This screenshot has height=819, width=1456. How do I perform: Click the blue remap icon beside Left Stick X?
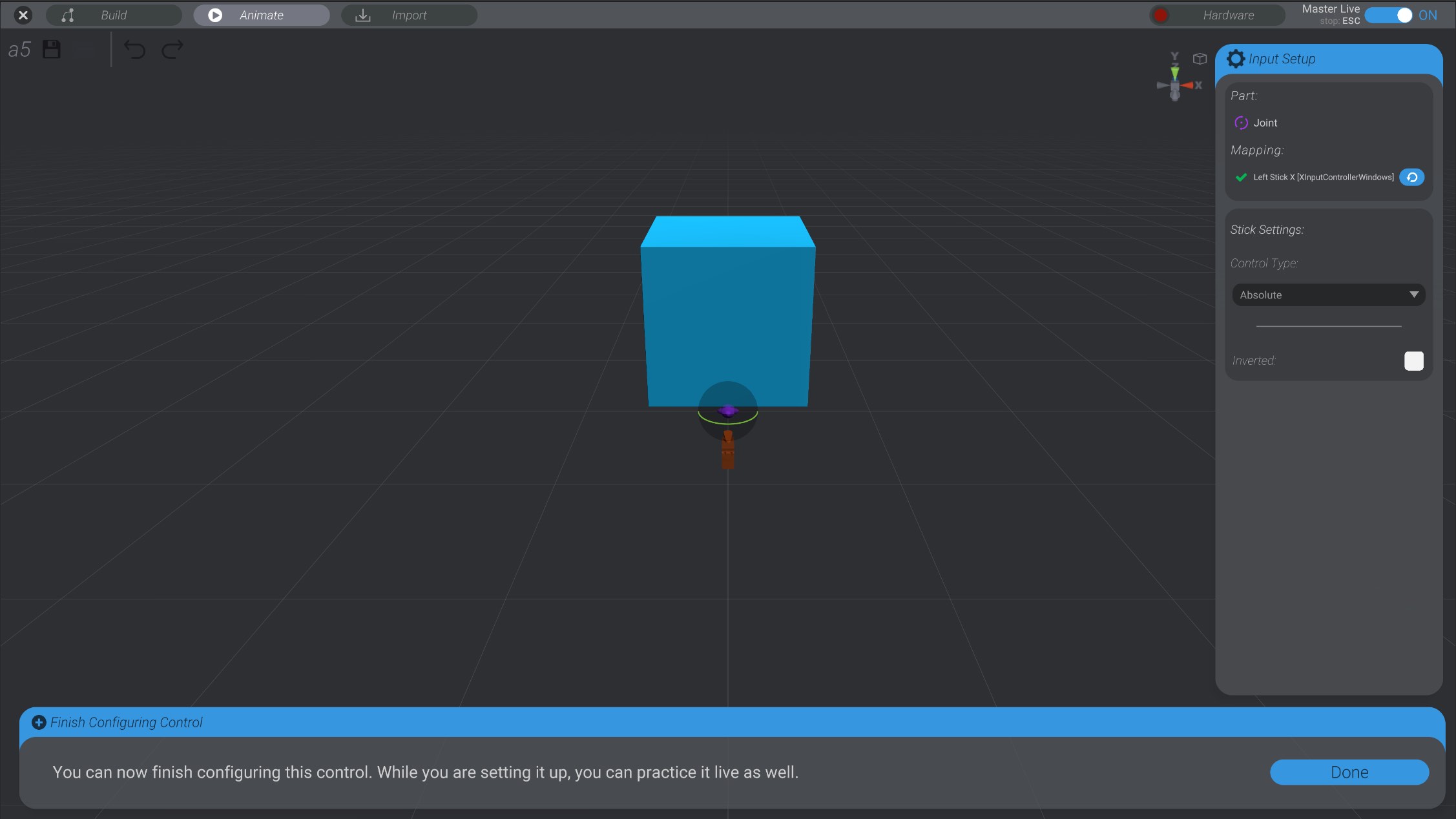[x=1412, y=177]
